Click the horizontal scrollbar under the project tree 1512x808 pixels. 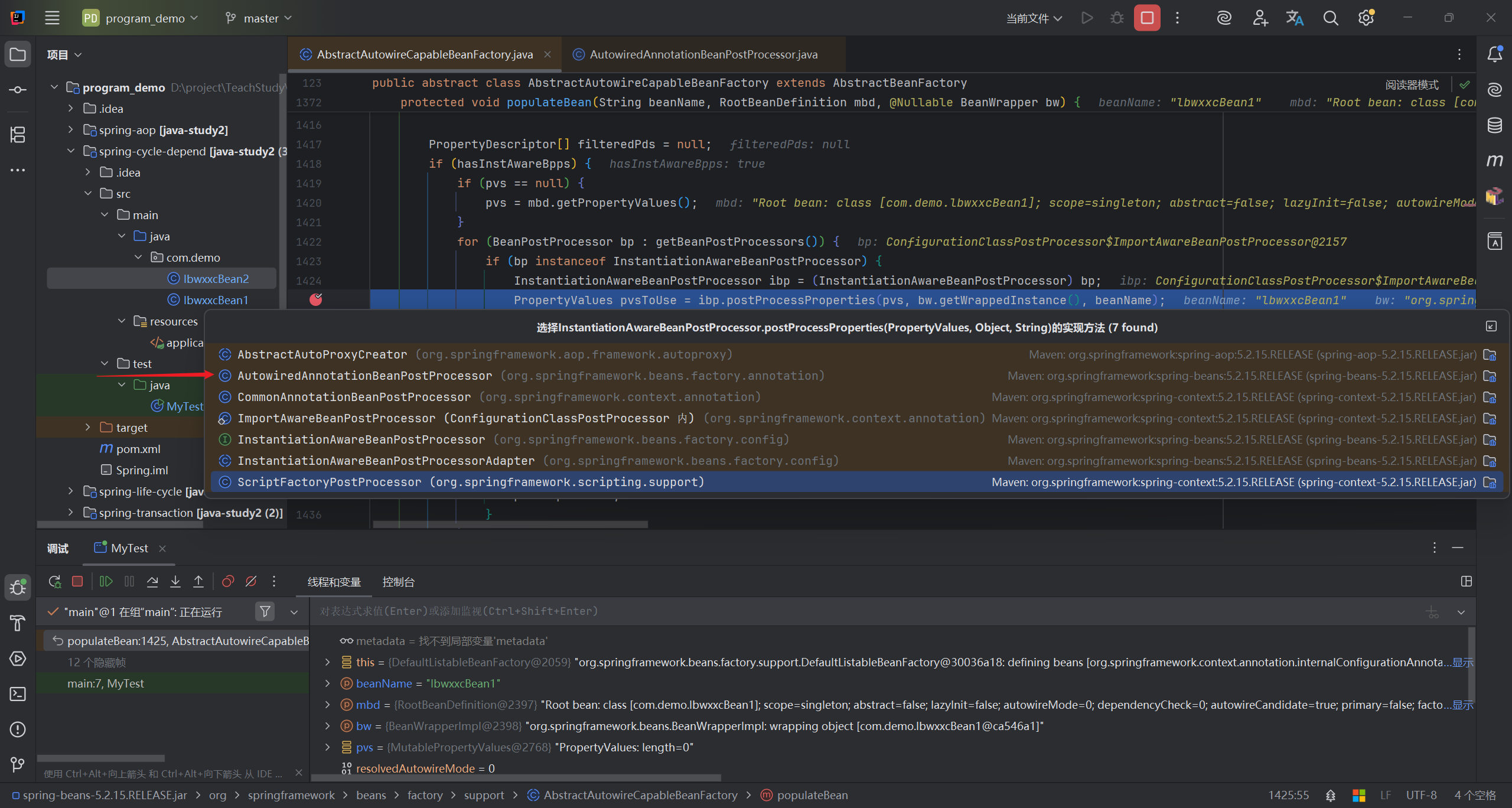(x=120, y=524)
